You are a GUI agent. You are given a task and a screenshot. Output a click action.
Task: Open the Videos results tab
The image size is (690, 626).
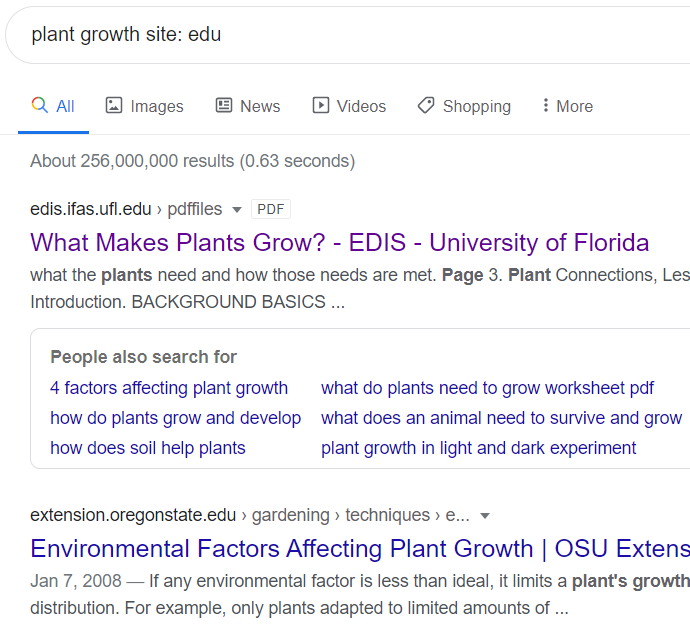click(349, 106)
